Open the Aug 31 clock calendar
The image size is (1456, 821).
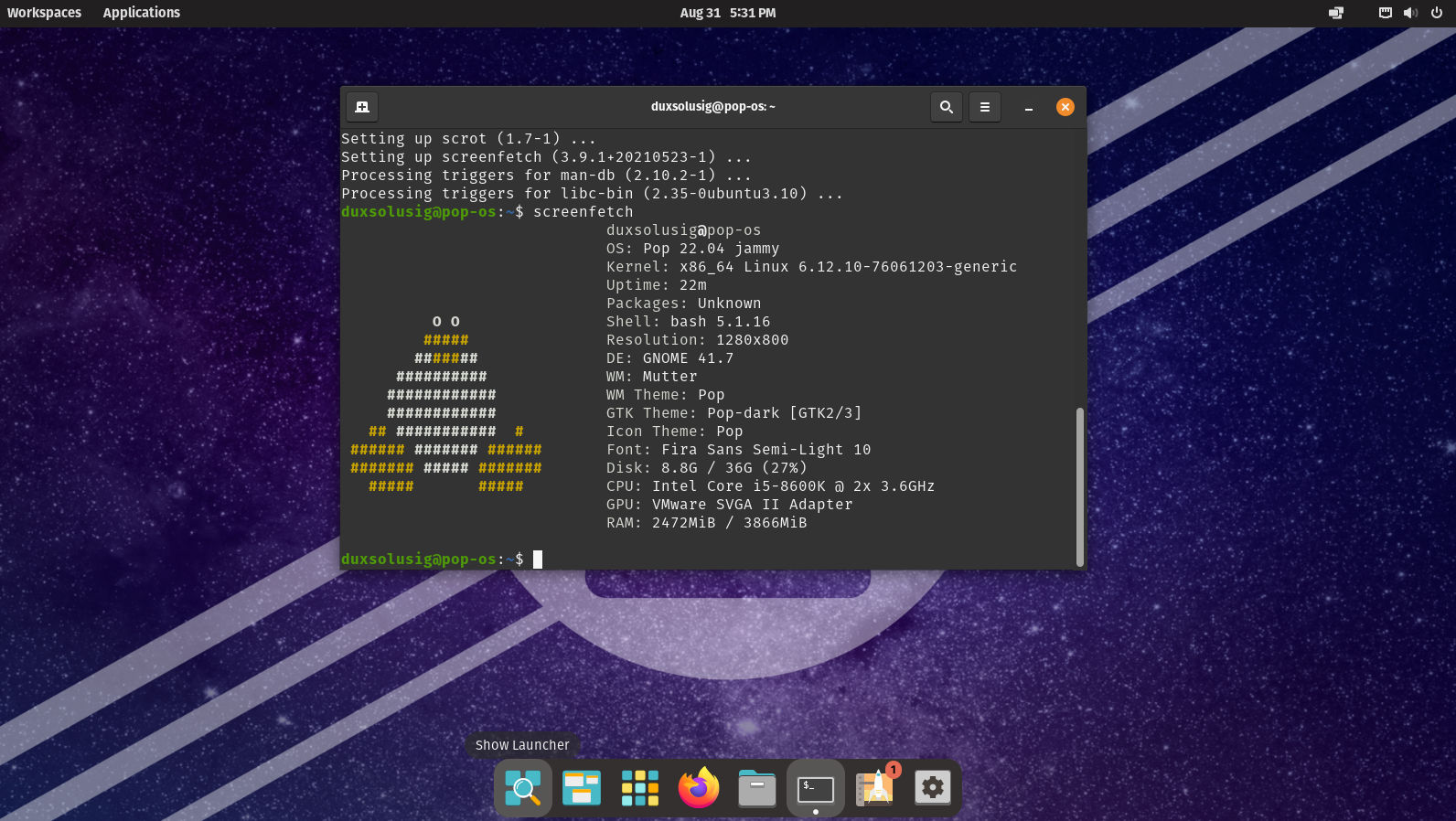pyautogui.click(x=728, y=13)
